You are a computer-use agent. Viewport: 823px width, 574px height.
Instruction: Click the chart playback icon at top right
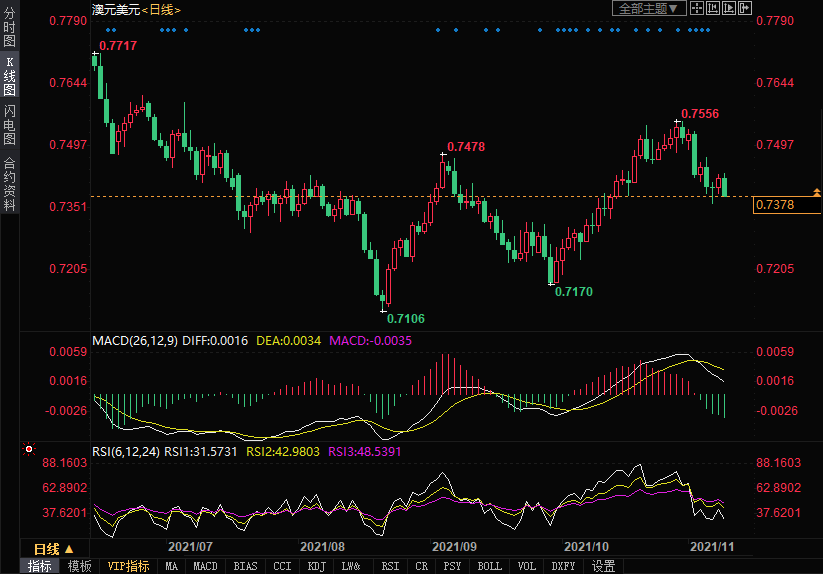[728, 8]
